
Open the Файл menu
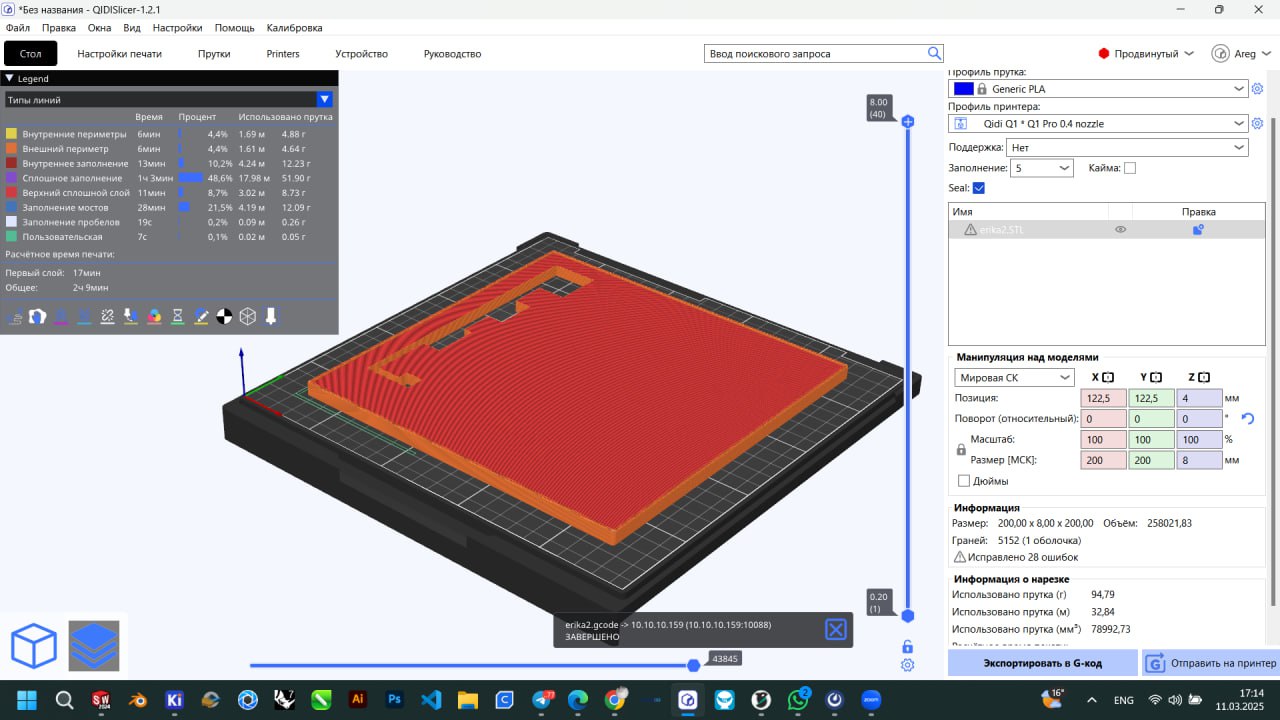17,28
